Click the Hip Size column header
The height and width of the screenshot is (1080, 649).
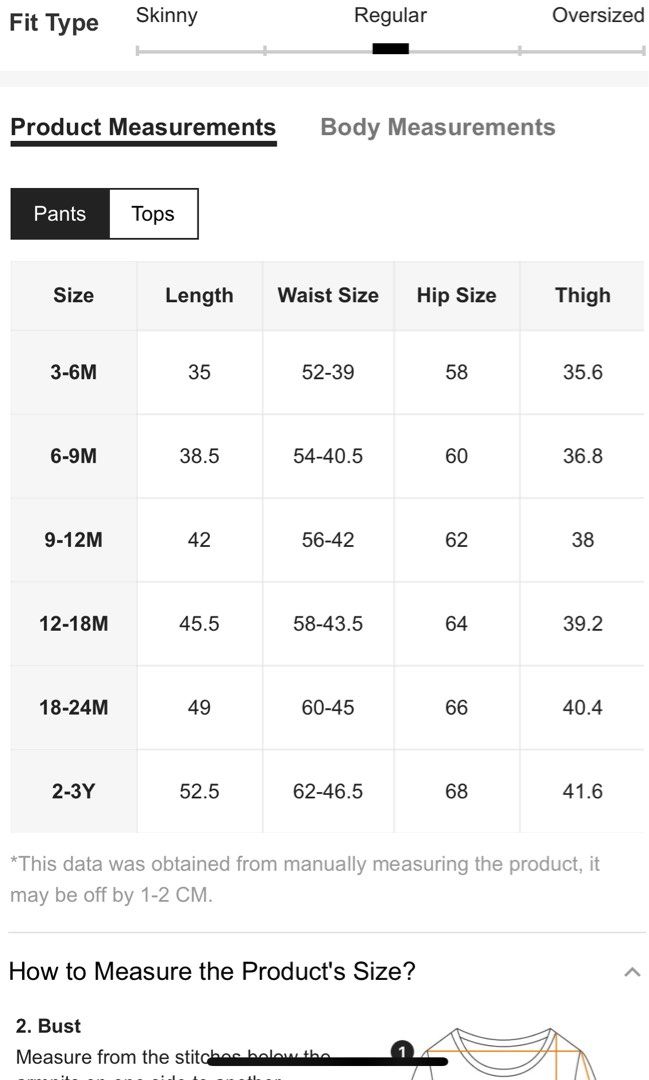456,295
